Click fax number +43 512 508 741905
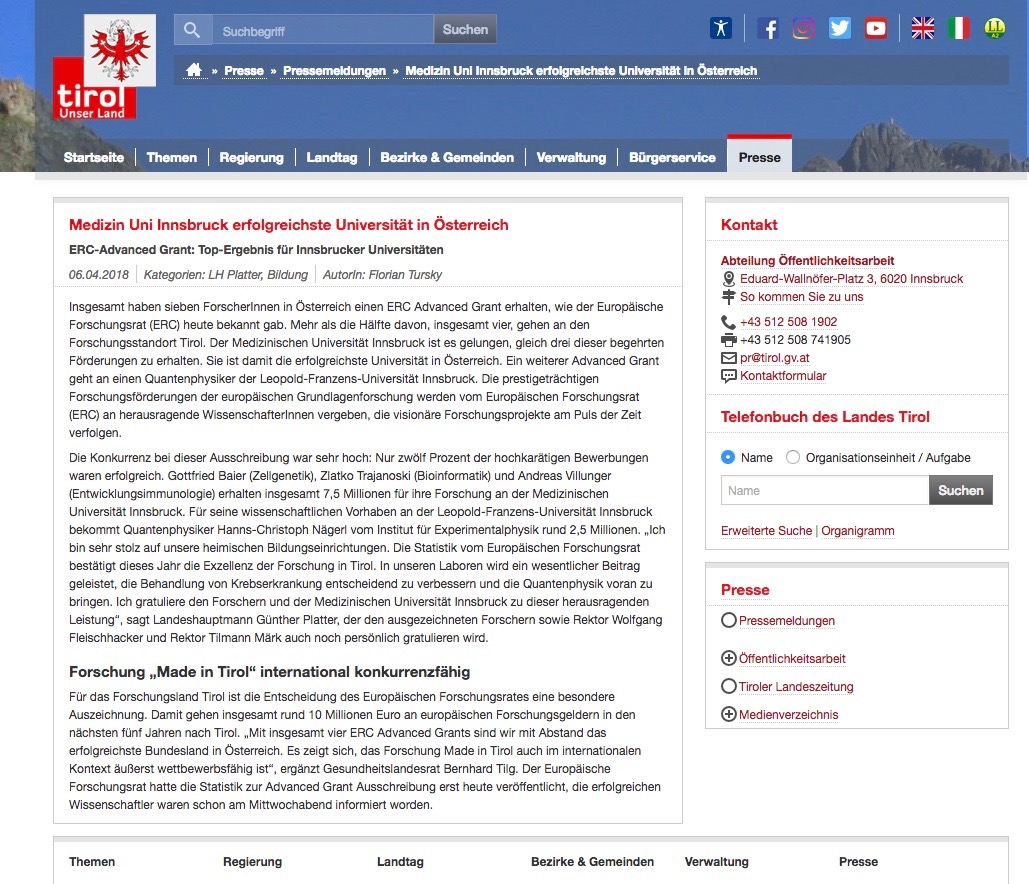Image resolution: width=1029 pixels, height=884 pixels. coord(795,339)
